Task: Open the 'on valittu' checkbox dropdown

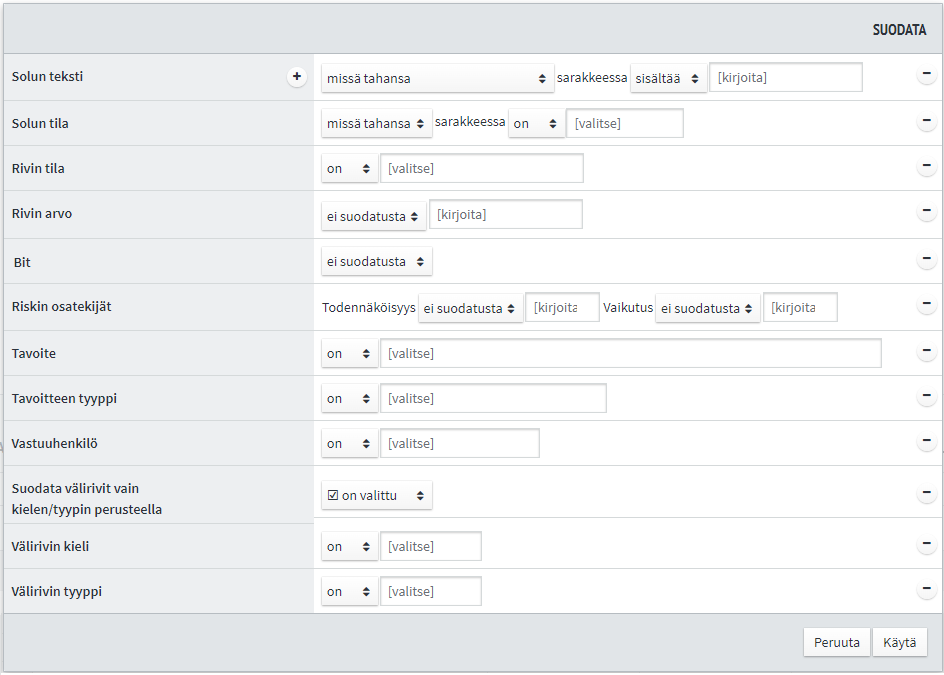Action: coord(377,495)
